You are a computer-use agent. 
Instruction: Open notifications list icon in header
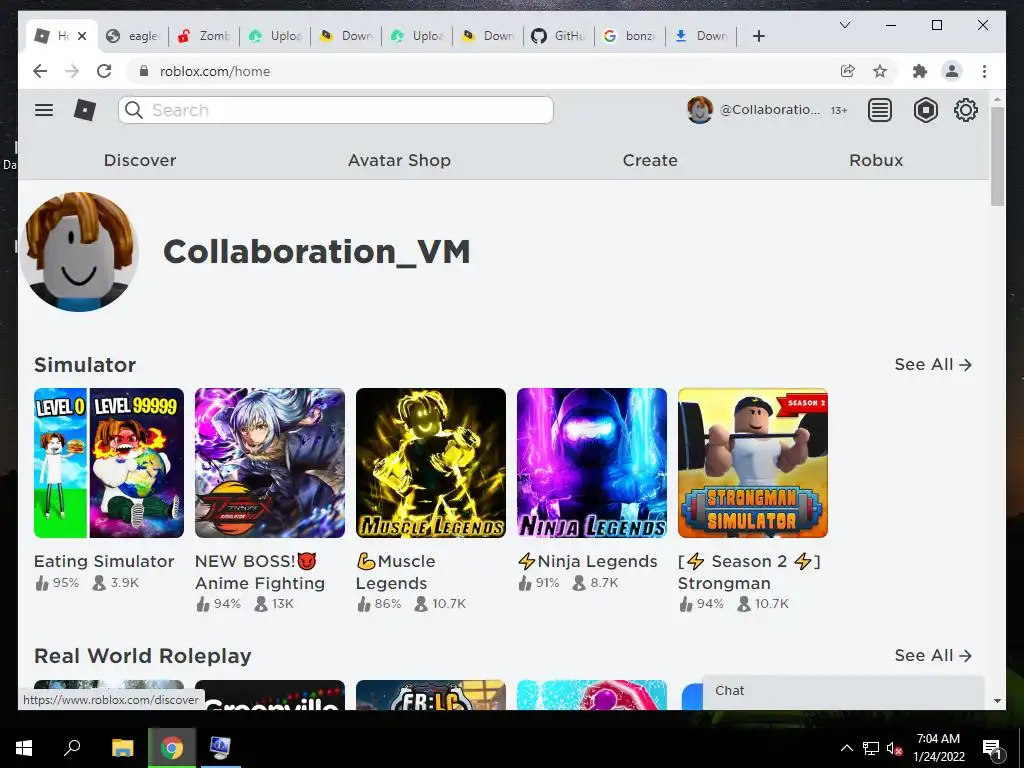coord(880,110)
